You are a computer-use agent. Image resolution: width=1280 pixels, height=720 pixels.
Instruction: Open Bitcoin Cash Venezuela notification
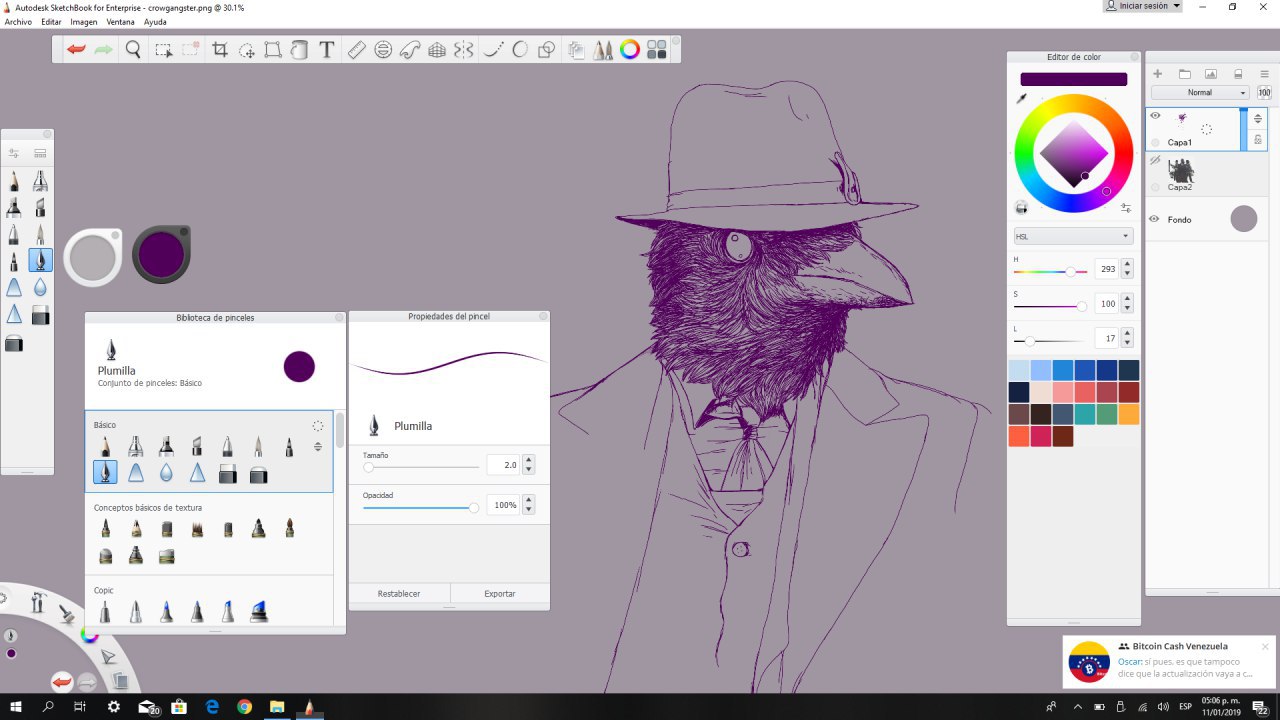(x=1169, y=660)
